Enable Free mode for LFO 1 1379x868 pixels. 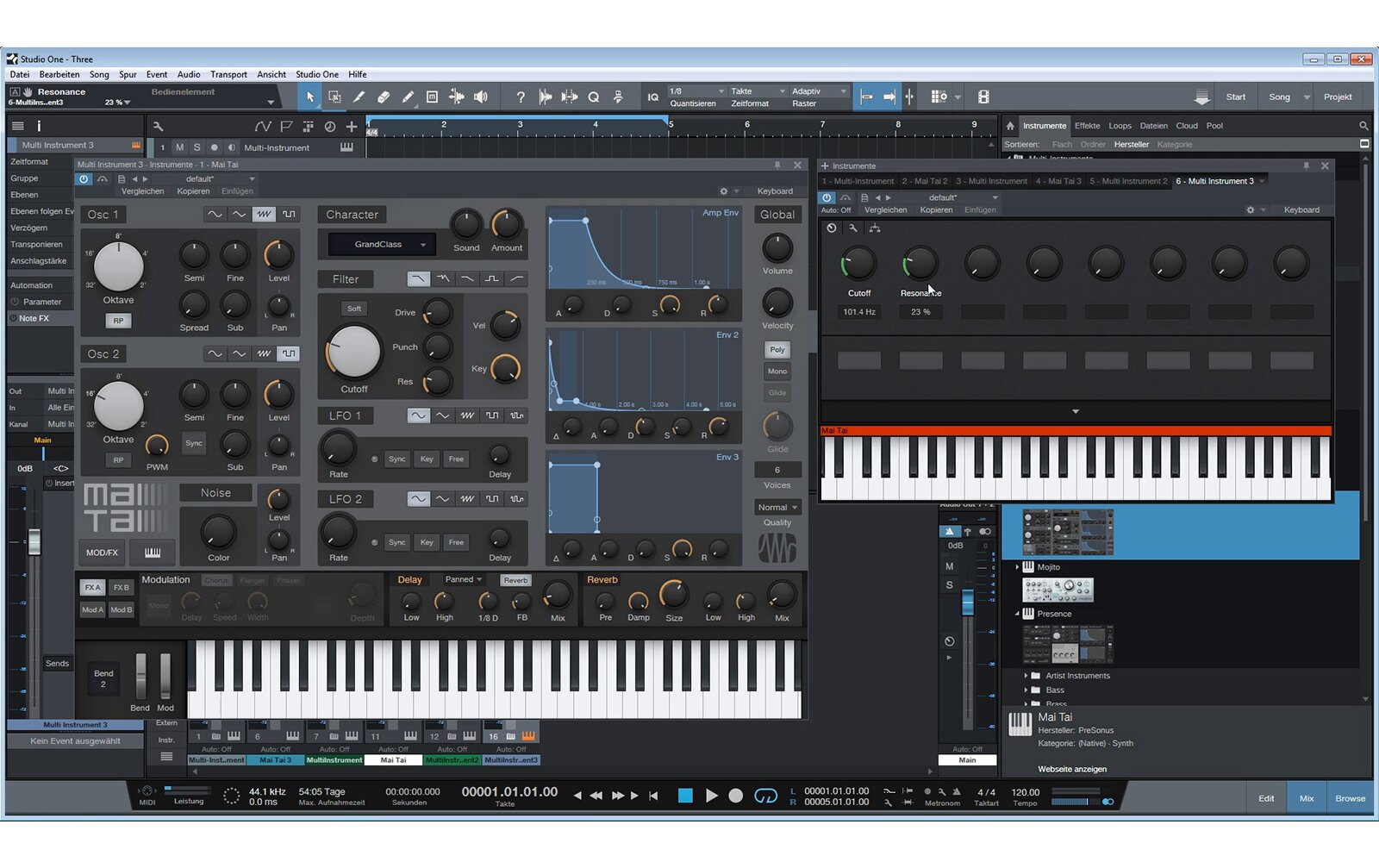pos(456,459)
